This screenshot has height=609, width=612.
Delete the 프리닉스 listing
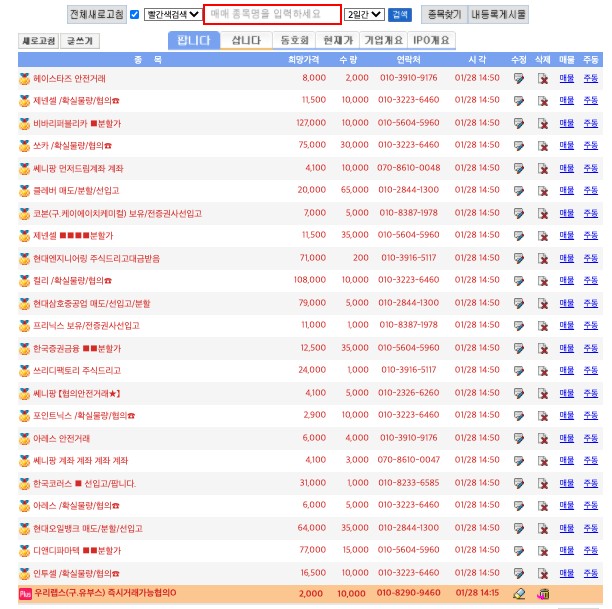point(543,326)
